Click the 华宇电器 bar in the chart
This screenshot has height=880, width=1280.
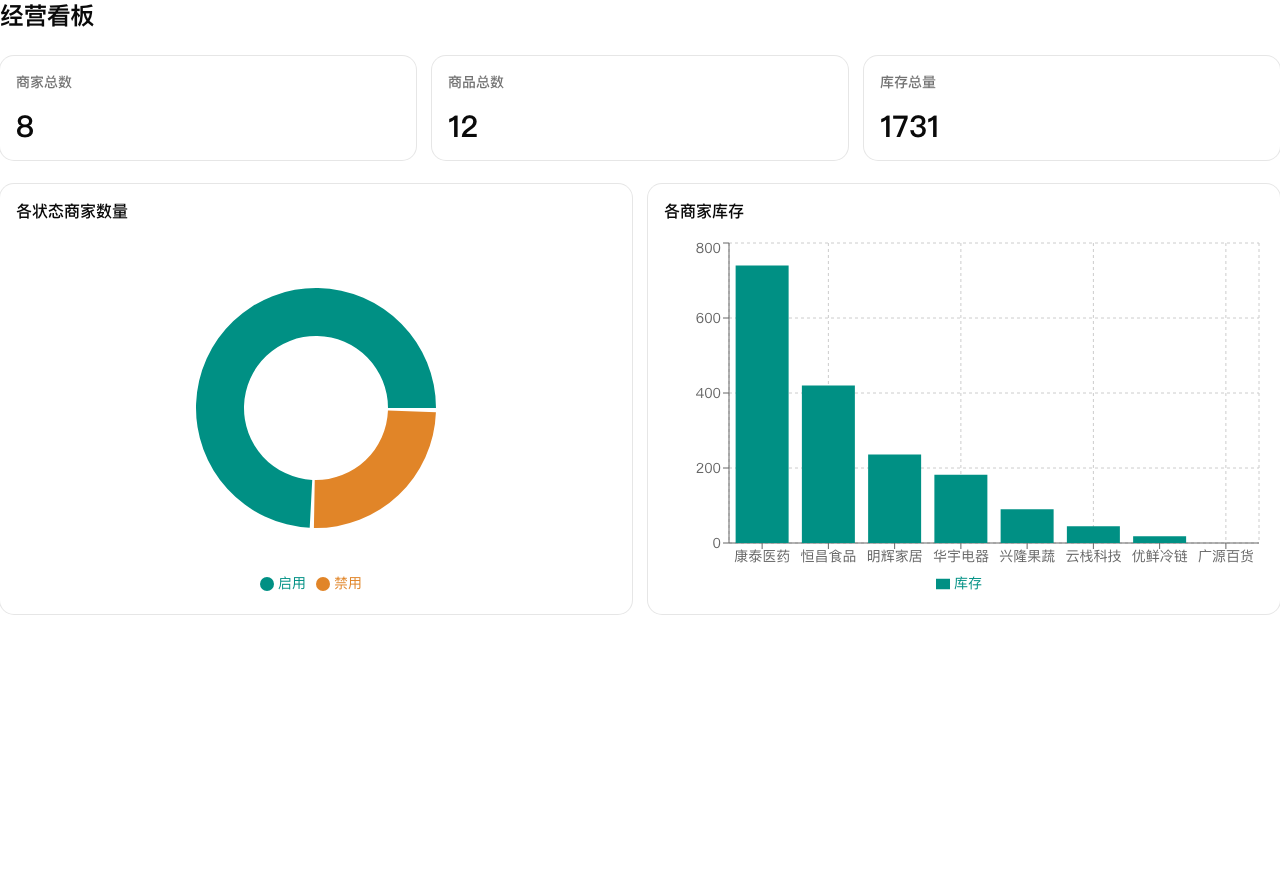point(961,509)
